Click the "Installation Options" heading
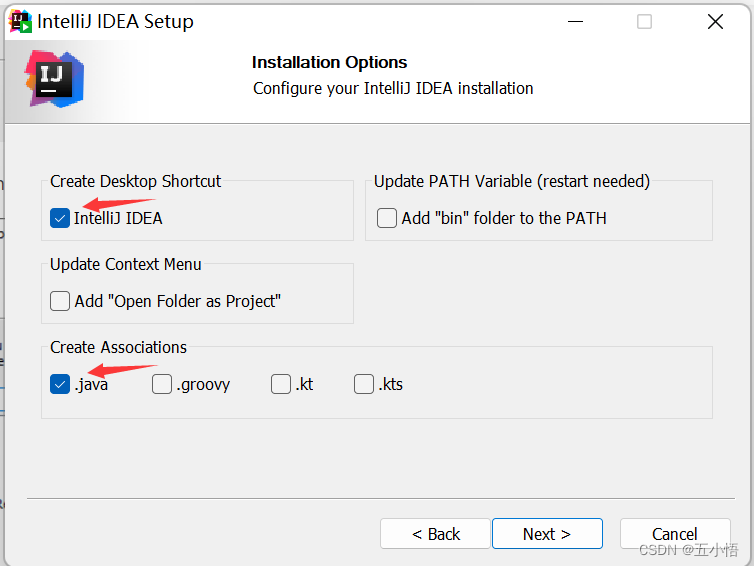Viewport: 754px width, 566px height. pos(329,63)
